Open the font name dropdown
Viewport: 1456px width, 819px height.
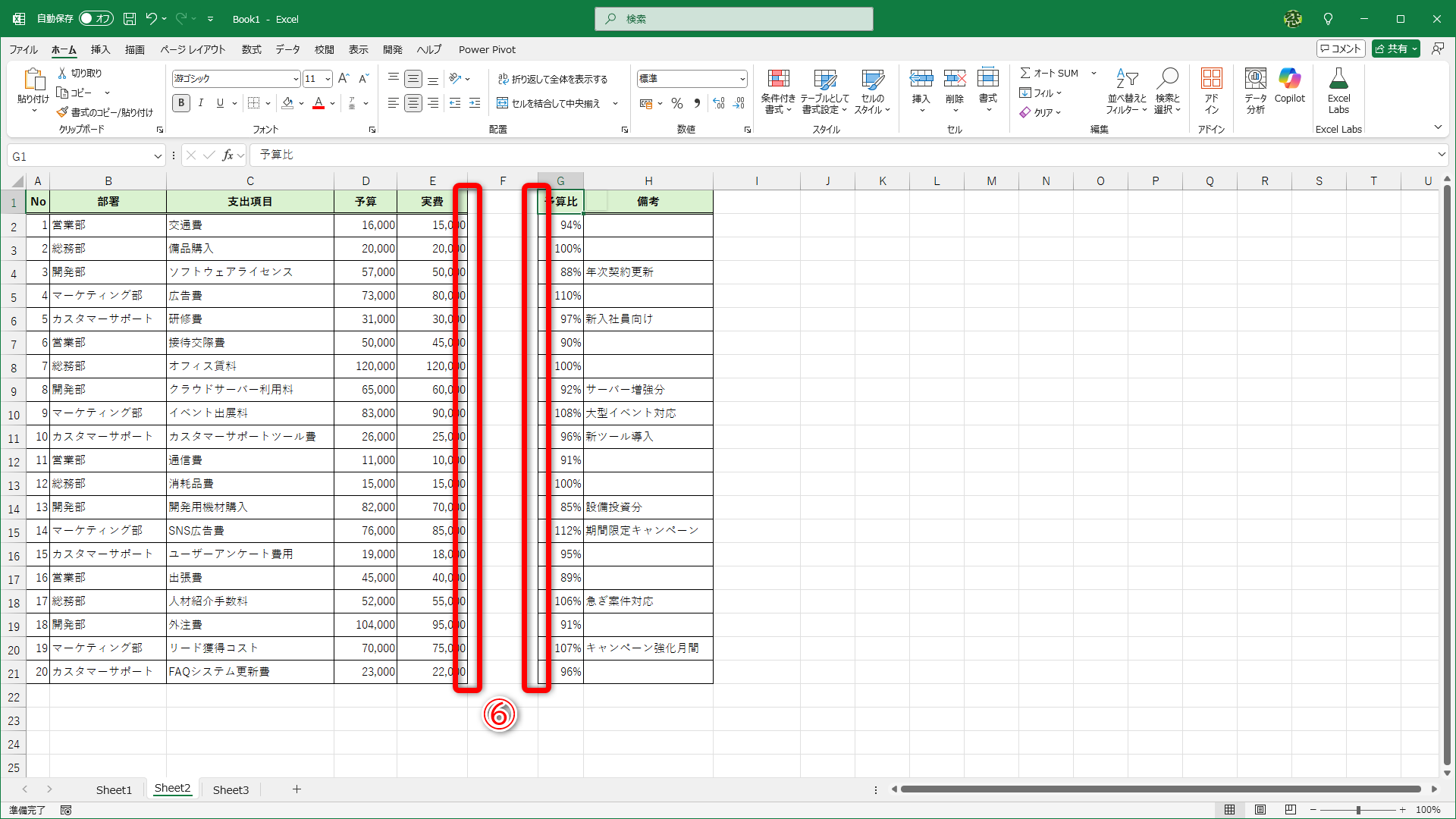pos(296,79)
